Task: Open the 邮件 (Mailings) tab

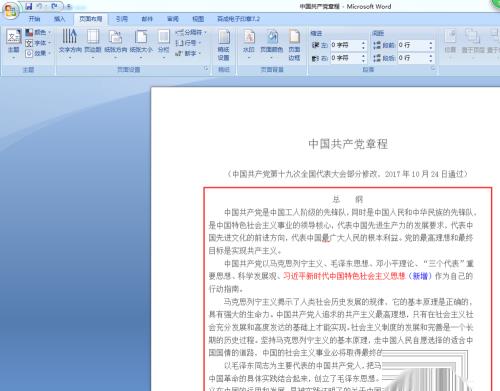Action: pos(147,19)
